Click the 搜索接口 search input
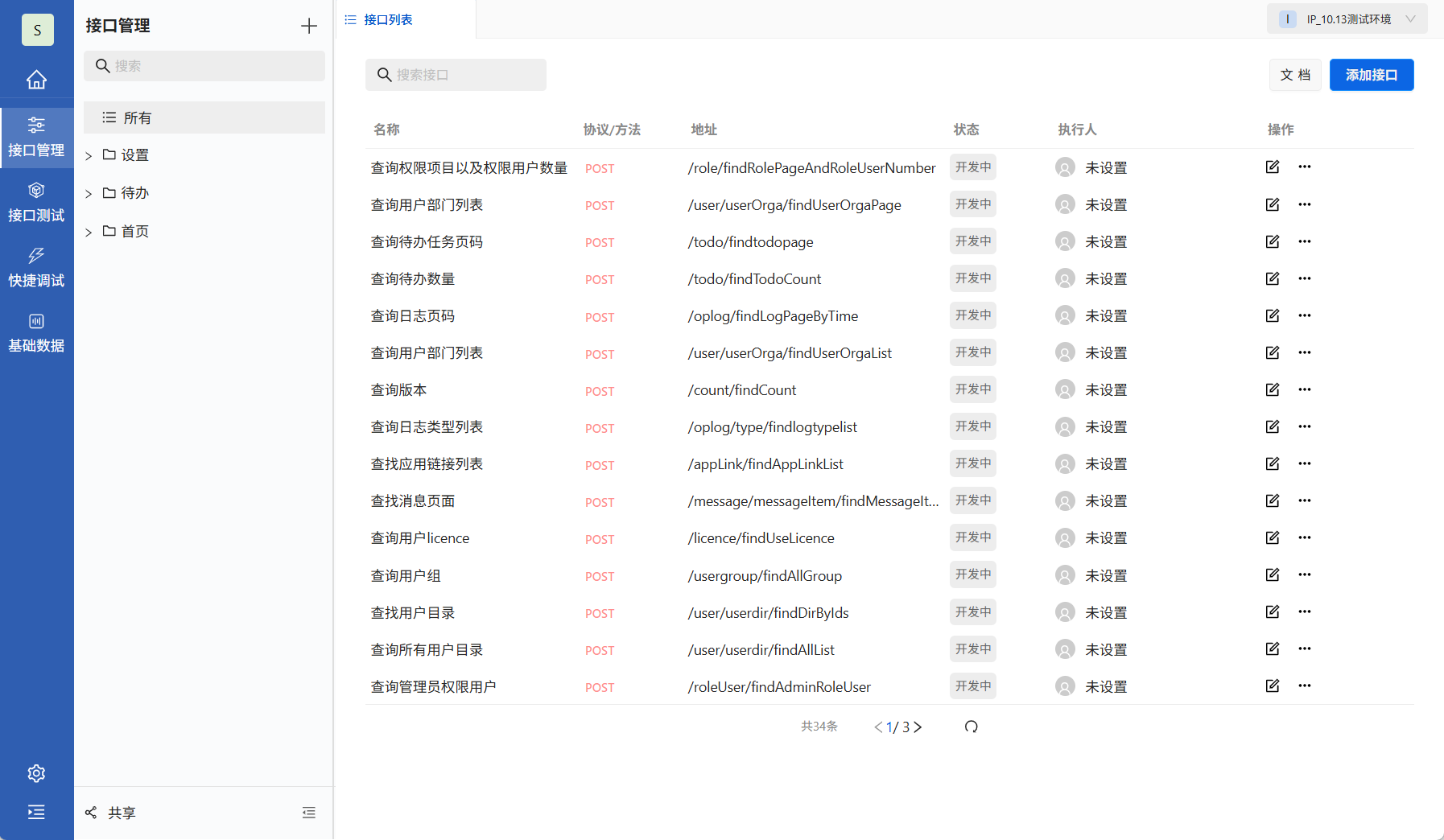Viewport: 1444px width, 840px height. [x=456, y=74]
